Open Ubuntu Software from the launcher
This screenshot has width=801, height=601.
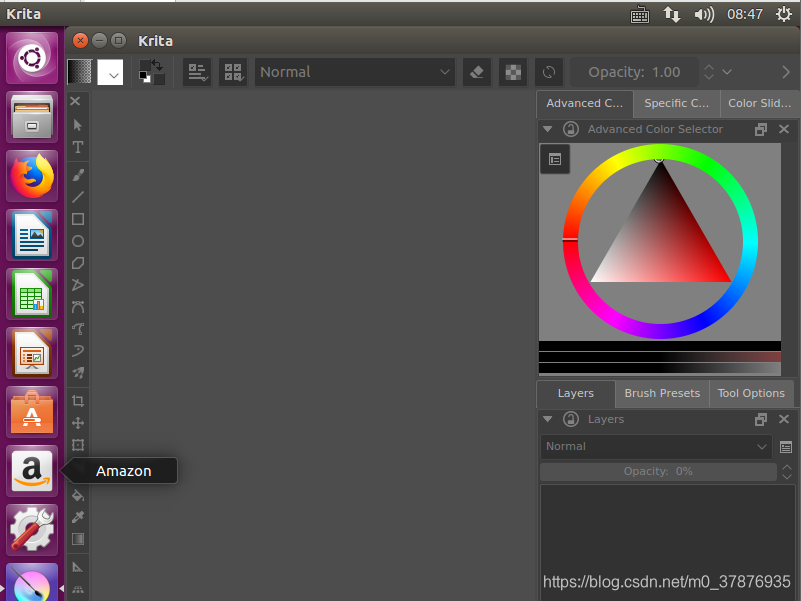pos(32,412)
